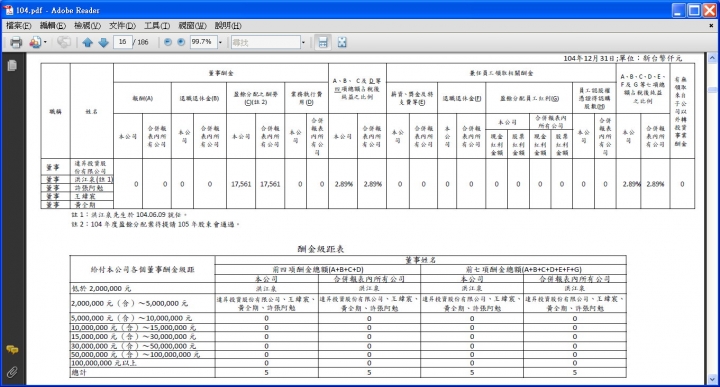This screenshot has height=387, width=720.
Task: Open the 工具(T) menu
Action: coord(157,26)
